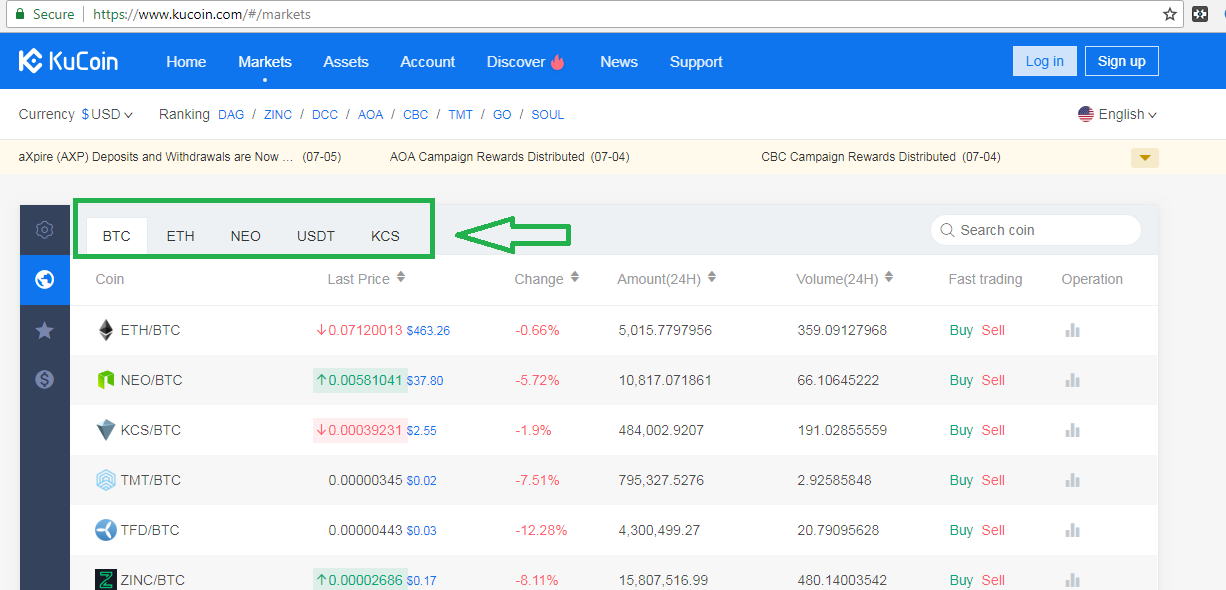Open AOA Campaign Rewards announcement
Image resolution: width=1226 pixels, height=590 pixels.
[510, 157]
